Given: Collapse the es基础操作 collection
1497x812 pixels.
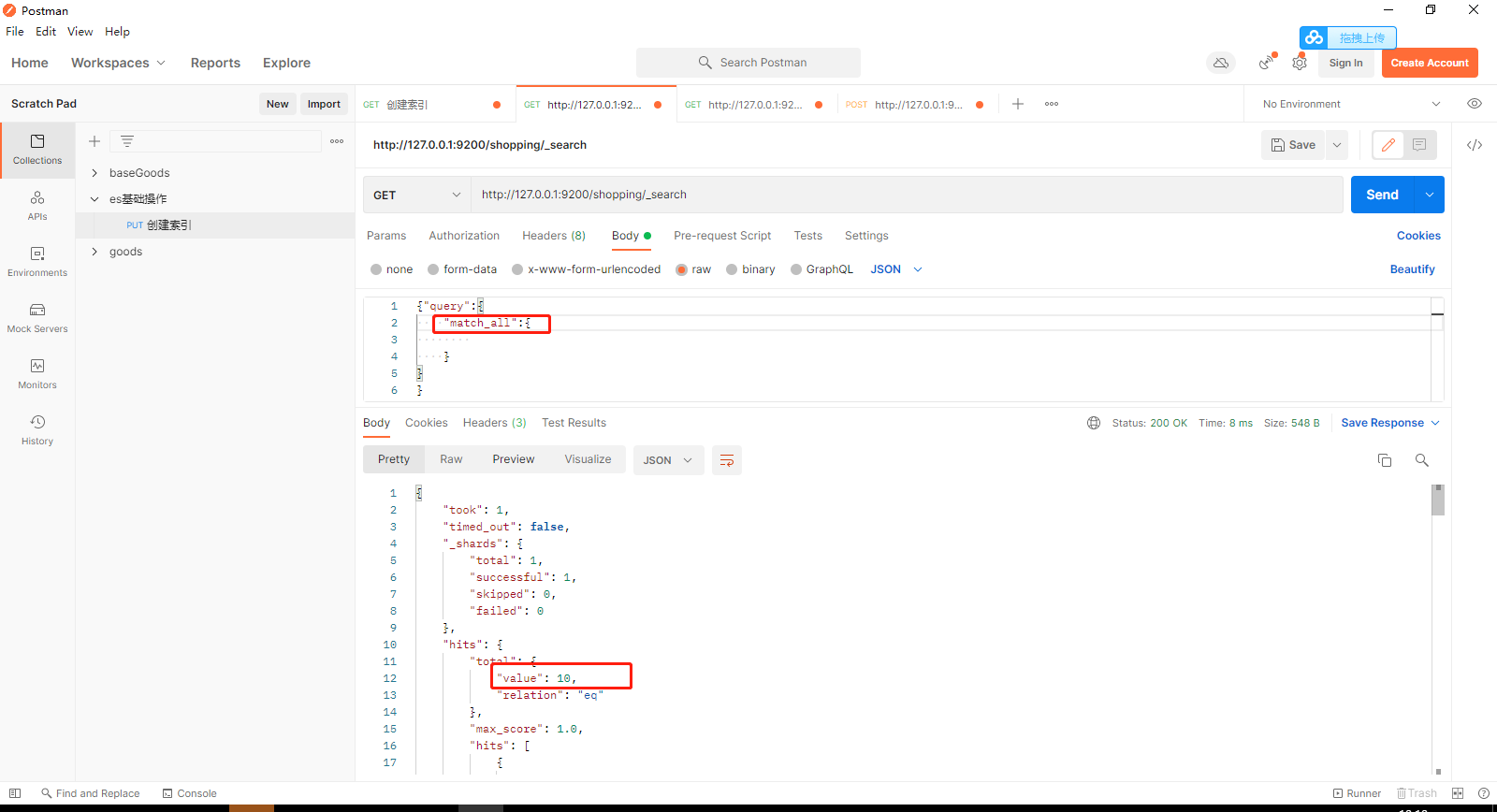Looking at the screenshot, I should (x=94, y=199).
